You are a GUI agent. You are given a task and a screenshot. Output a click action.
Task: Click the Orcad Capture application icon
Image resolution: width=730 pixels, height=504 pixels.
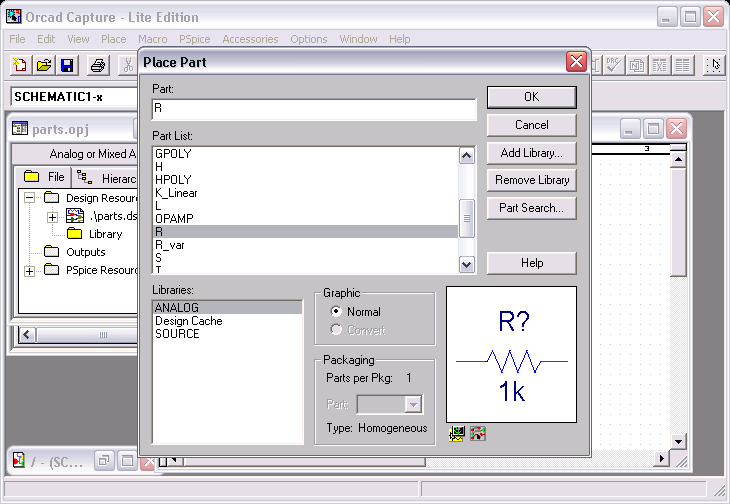point(14,16)
